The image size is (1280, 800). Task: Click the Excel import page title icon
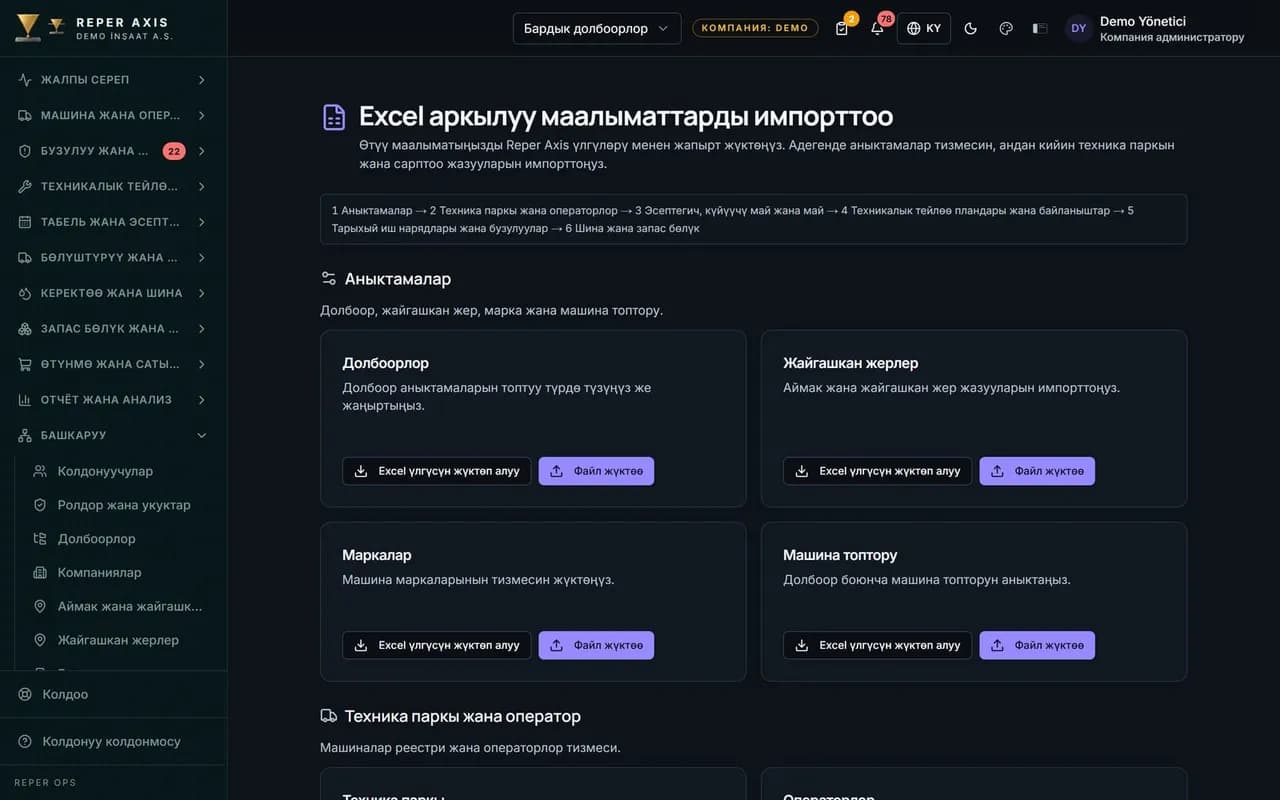click(334, 117)
